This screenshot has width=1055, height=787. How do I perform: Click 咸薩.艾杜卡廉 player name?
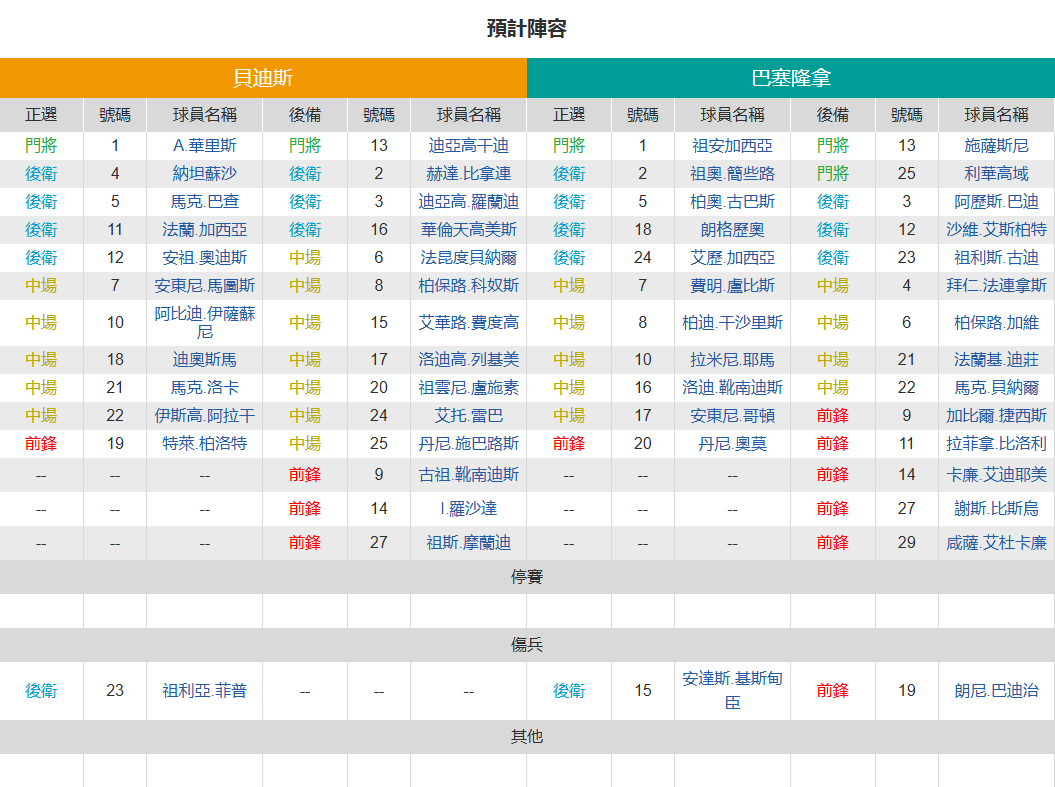(x=996, y=543)
